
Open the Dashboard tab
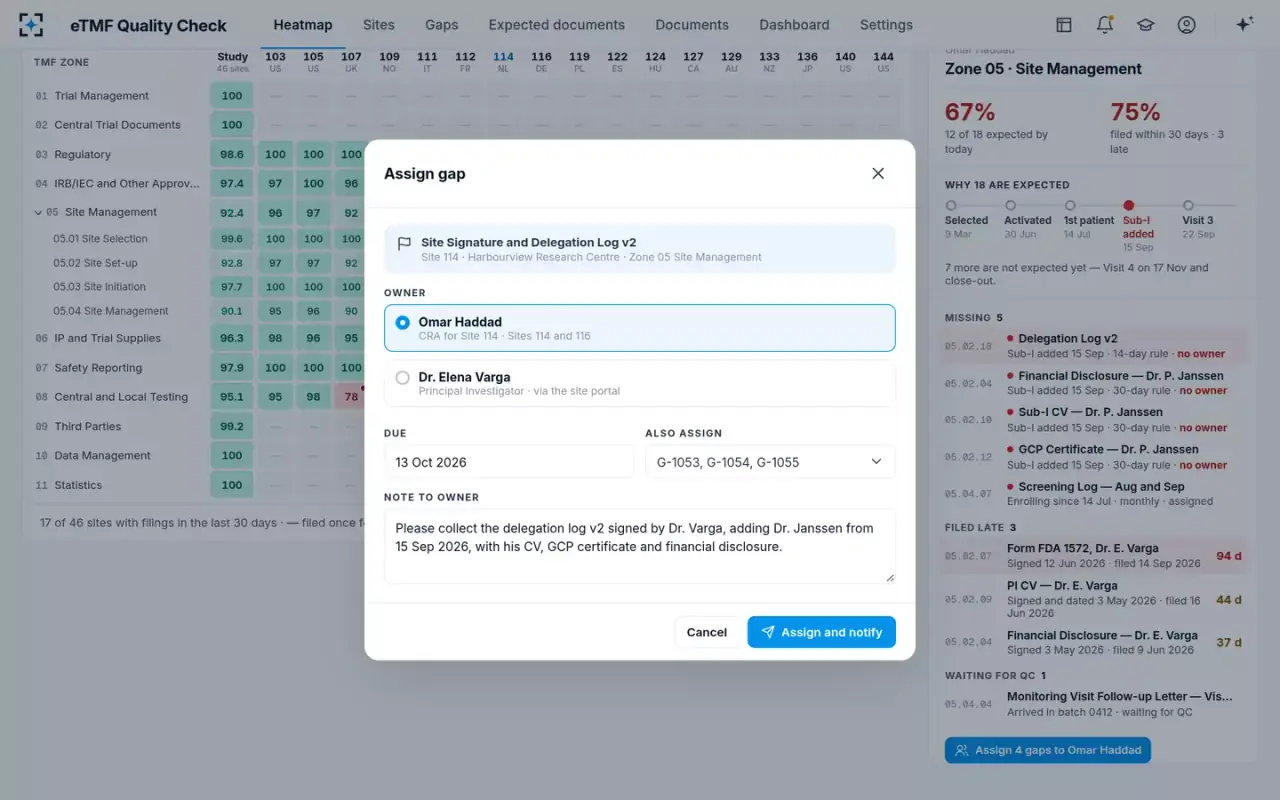click(x=794, y=25)
